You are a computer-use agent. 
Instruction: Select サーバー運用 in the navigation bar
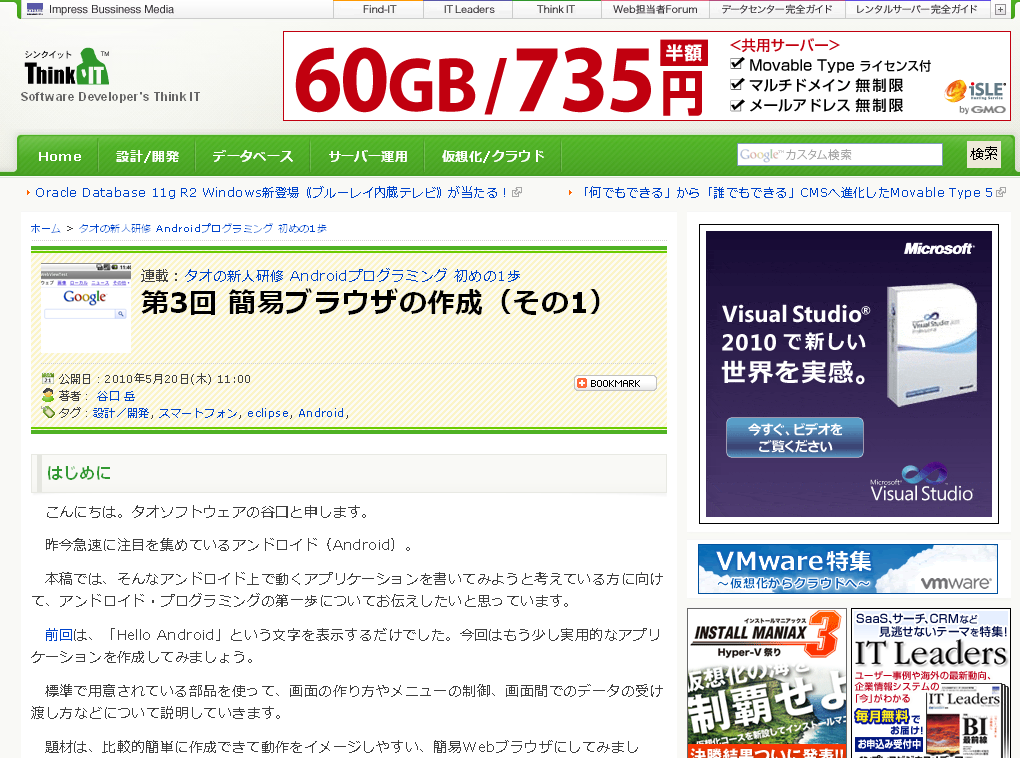[x=368, y=156]
